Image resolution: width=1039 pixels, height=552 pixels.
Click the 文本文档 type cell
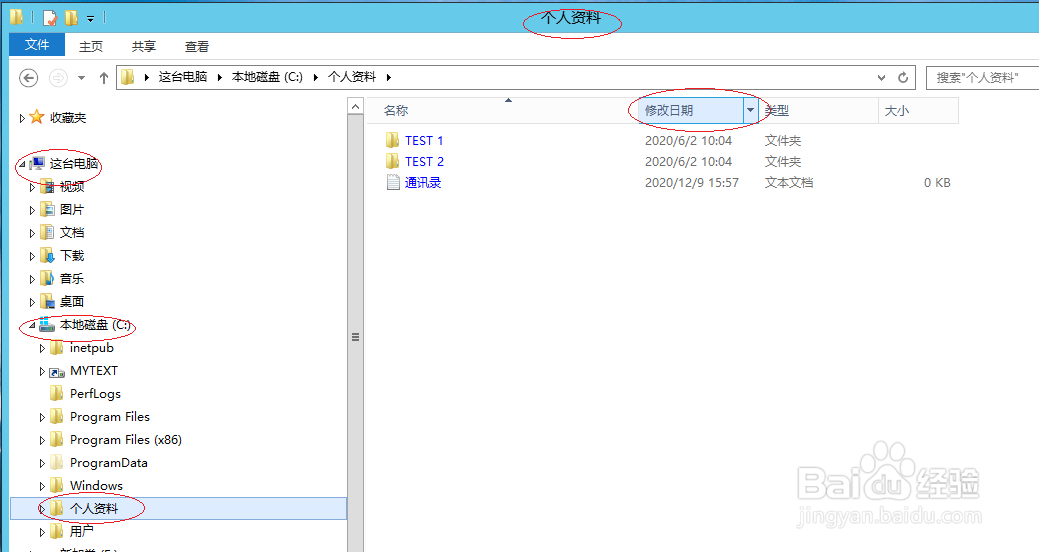pos(789,183)
